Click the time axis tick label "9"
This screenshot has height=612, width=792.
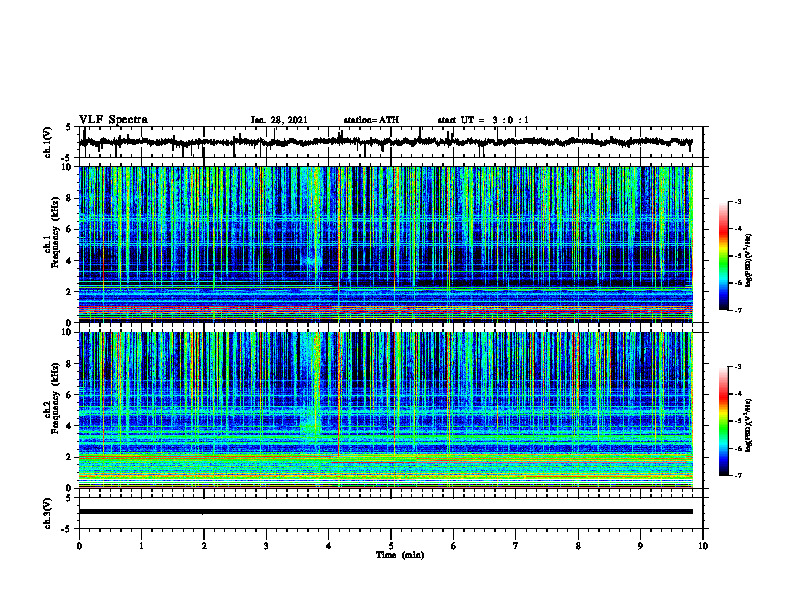pyautogui.click(x=640, y=546)
